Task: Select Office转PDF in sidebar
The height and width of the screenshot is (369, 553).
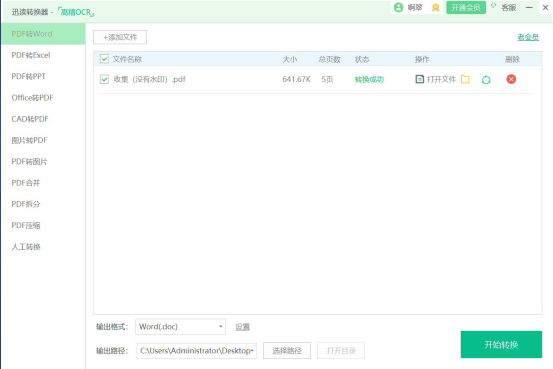Action: pyautogui.click(x=43, y=98)
